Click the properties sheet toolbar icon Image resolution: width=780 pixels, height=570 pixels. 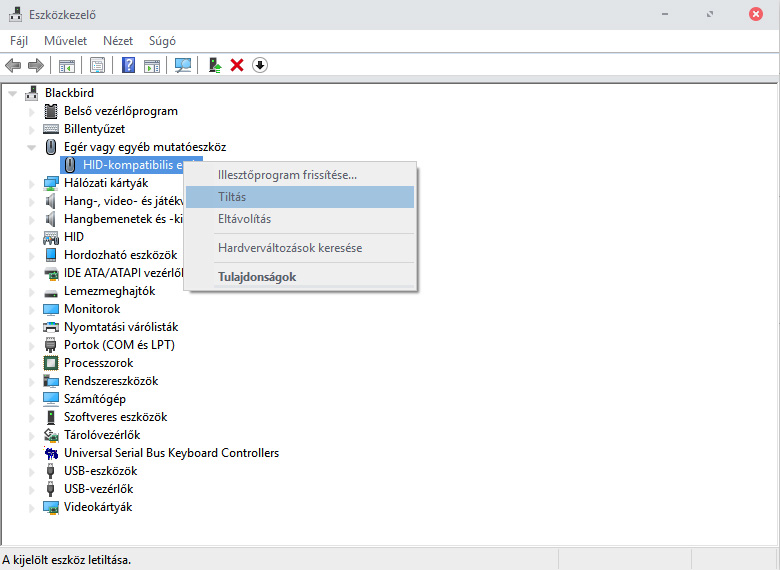coord(97,65)
